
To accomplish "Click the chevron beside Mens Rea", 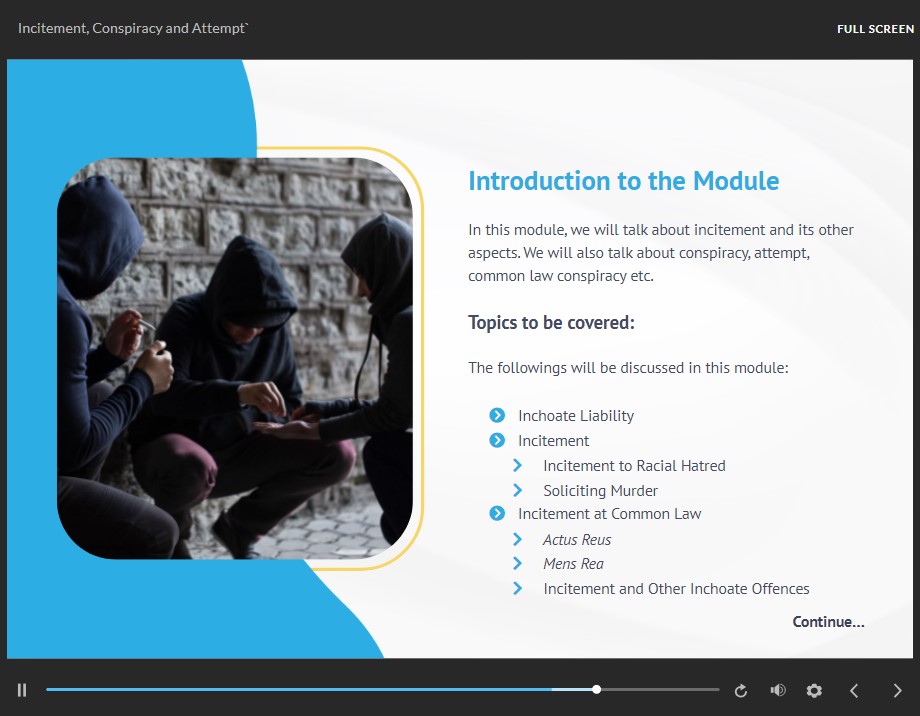I will 517,563.
